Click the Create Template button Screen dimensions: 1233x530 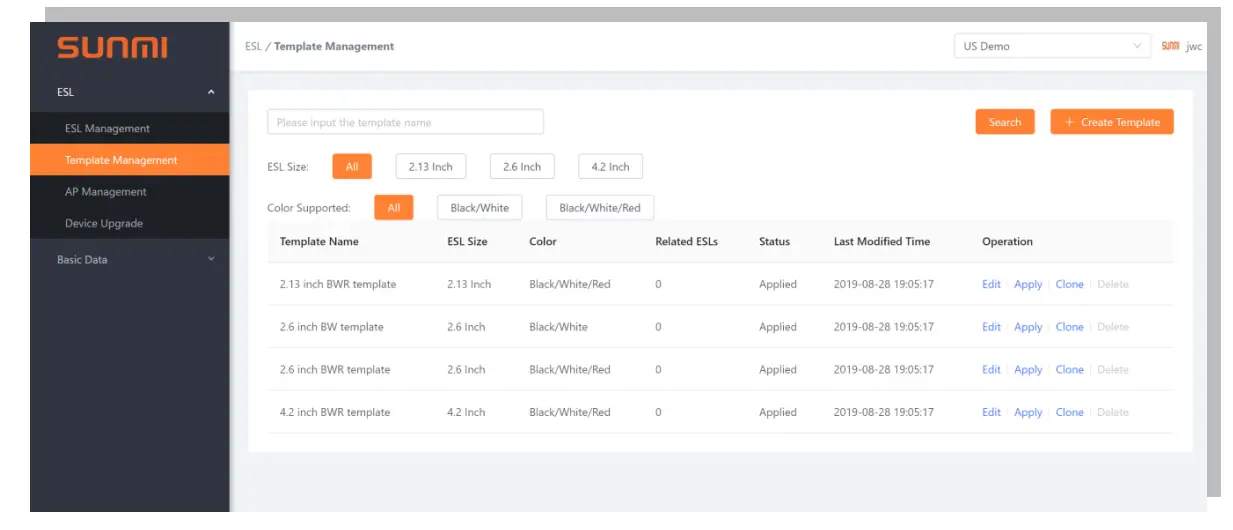click(1111, 122)
